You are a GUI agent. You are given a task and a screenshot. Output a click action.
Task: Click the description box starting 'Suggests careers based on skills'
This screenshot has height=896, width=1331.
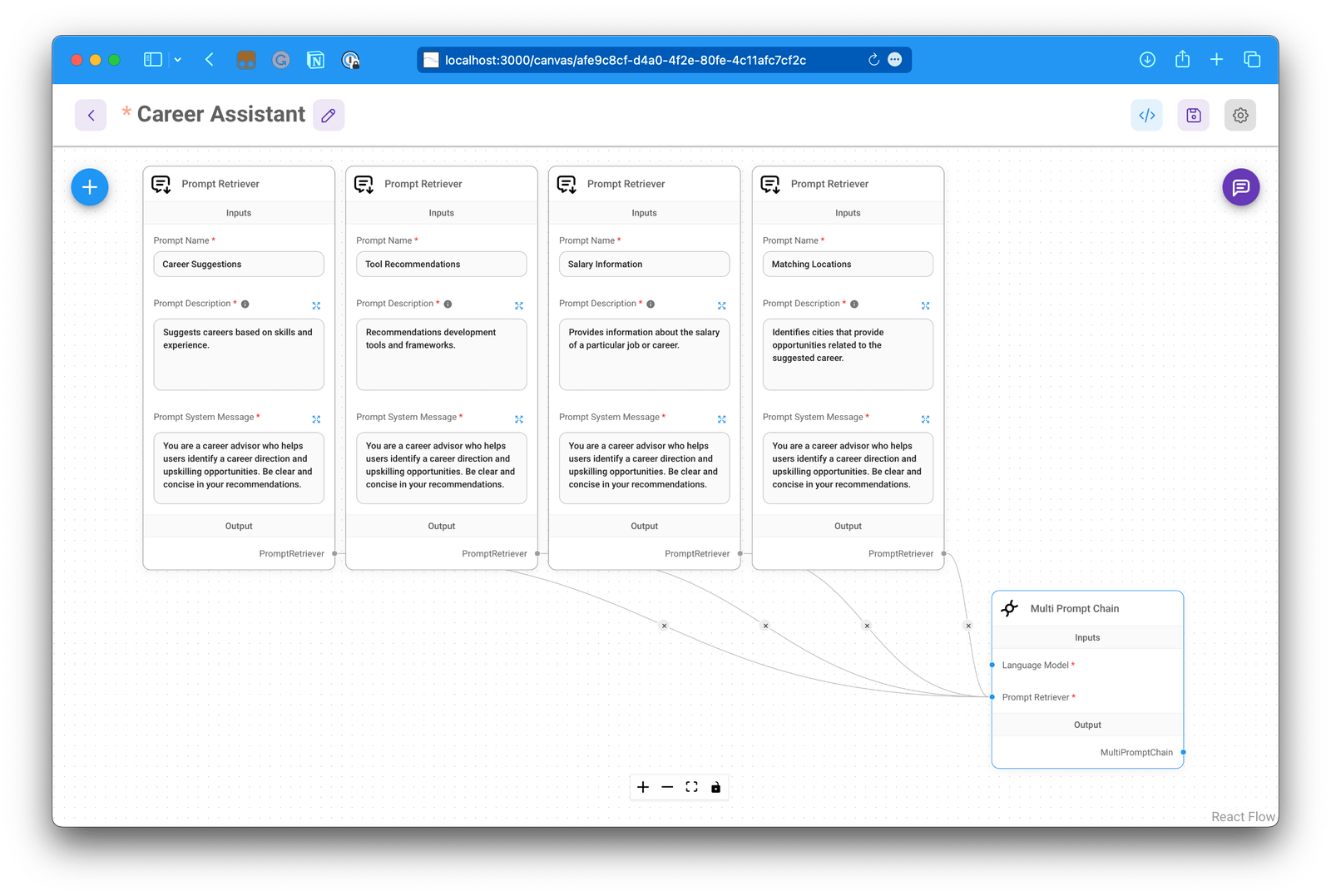tap(239, 354)
